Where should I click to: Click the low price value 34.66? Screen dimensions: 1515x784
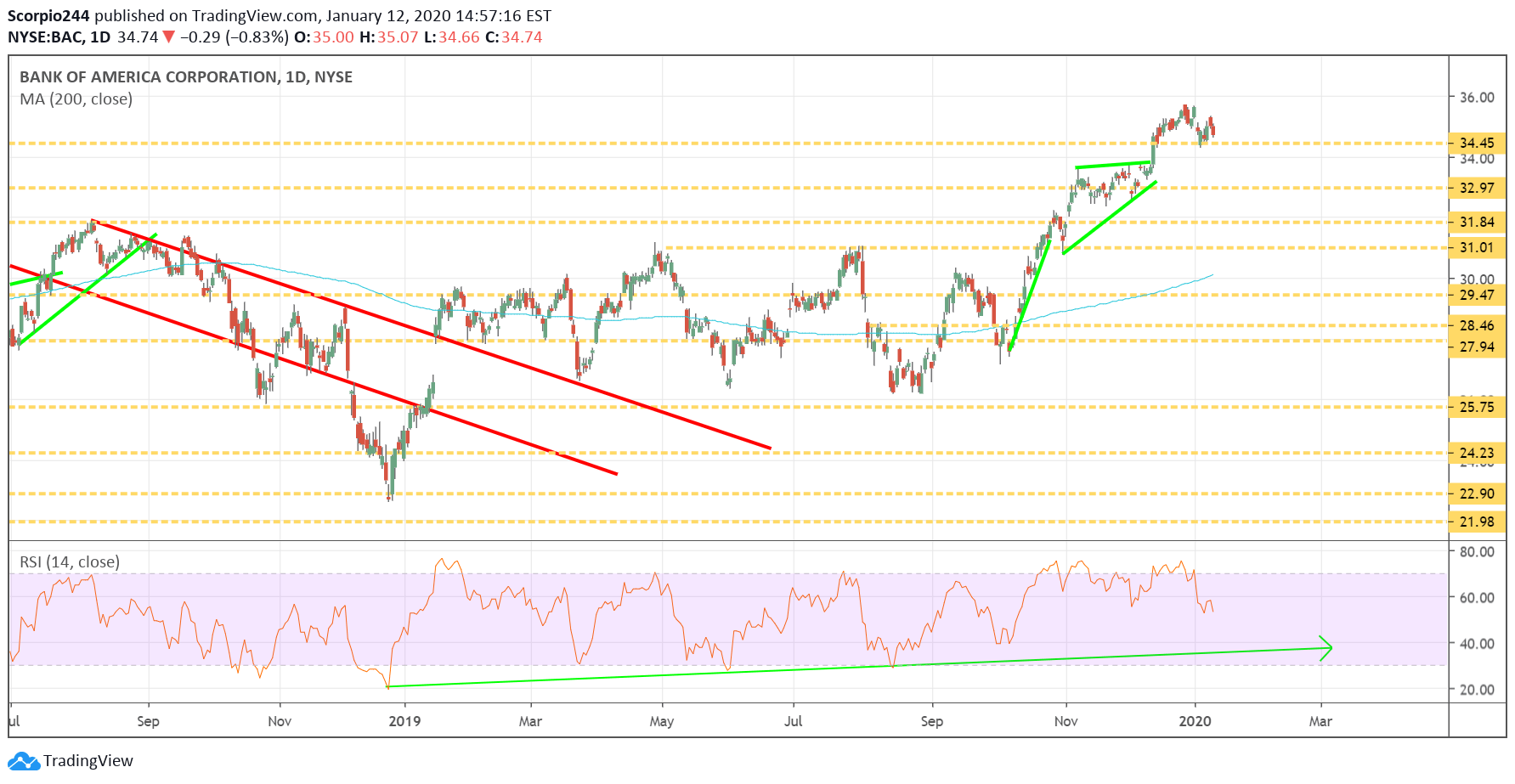(459, 37)
